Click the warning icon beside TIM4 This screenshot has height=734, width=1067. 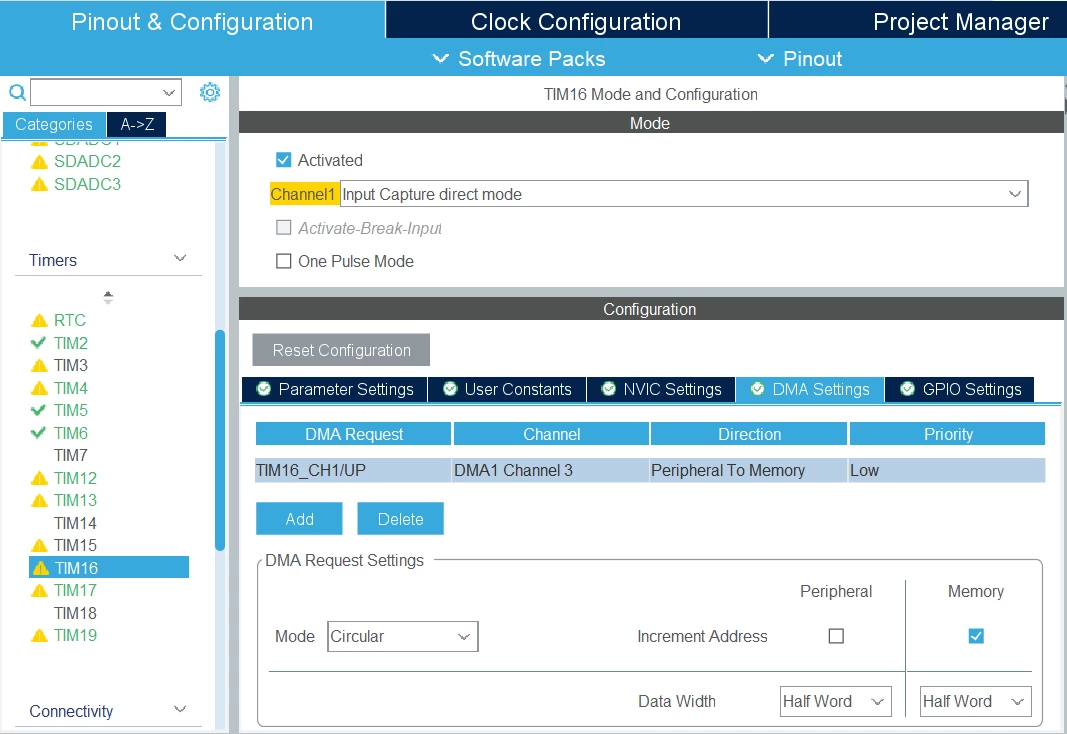[x=39, y=388]
